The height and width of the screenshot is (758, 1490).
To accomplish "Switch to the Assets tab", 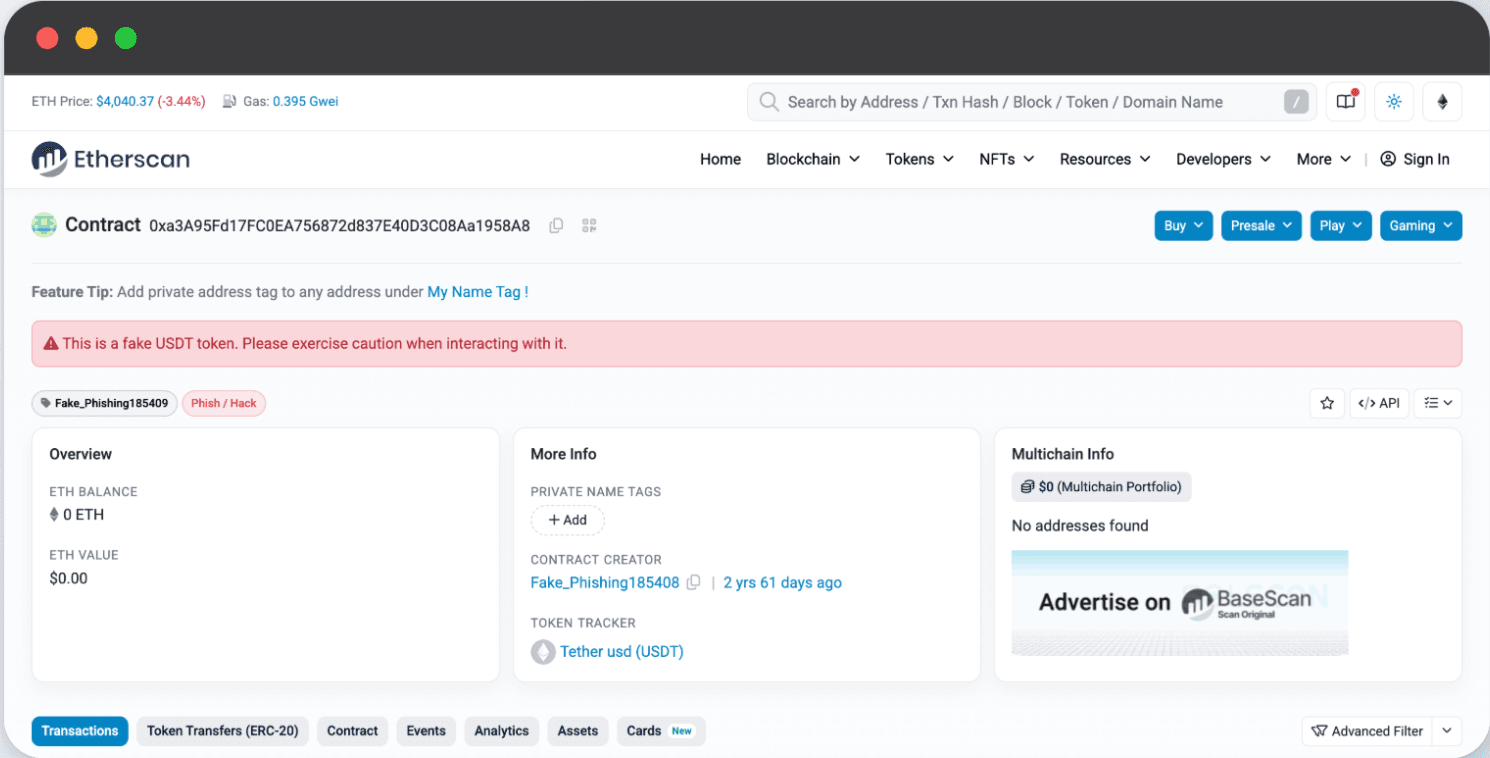I will pyautogui.click(x=578, y=731).
